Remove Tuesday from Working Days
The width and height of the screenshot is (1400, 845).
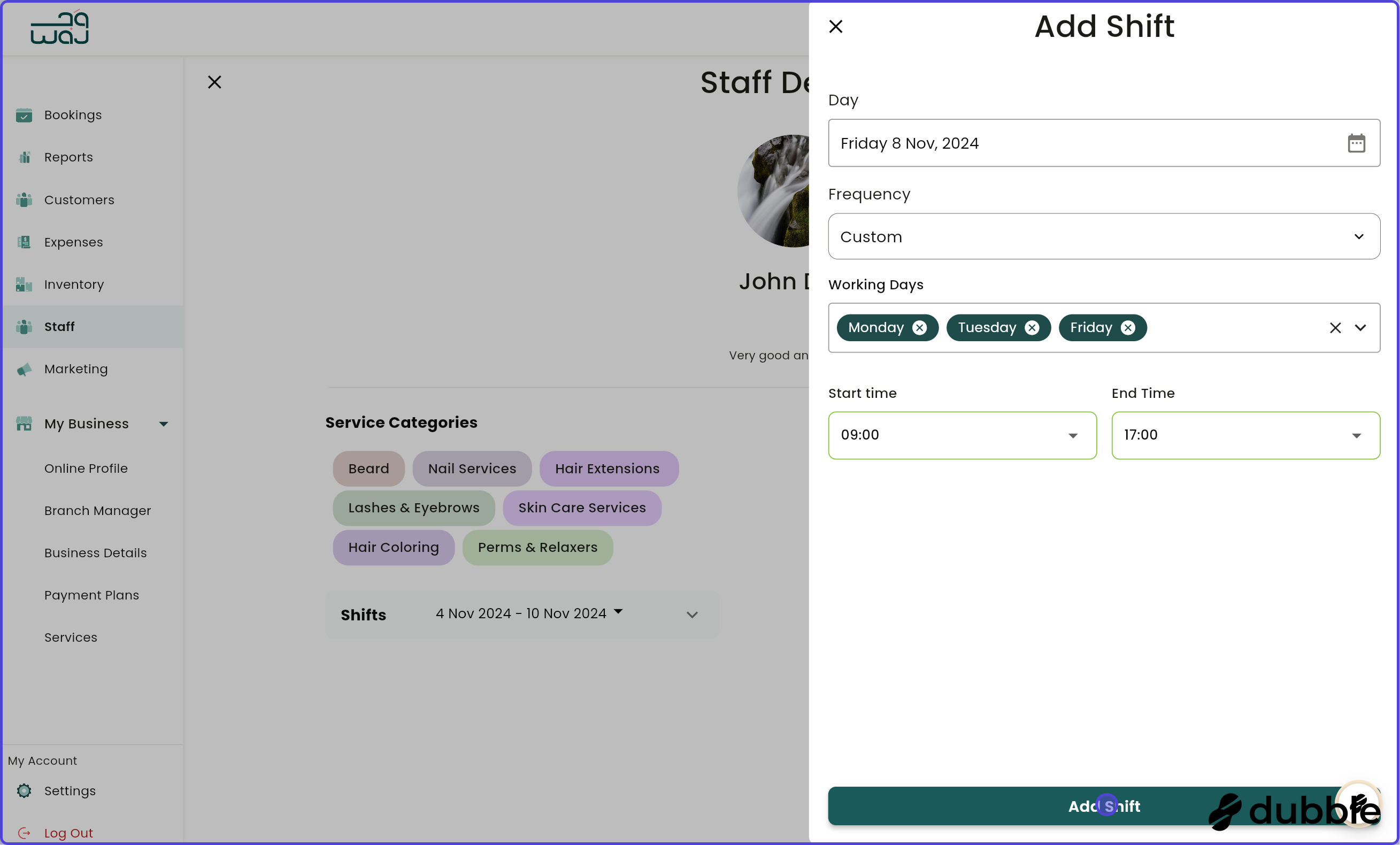[x=1033, y=327]
